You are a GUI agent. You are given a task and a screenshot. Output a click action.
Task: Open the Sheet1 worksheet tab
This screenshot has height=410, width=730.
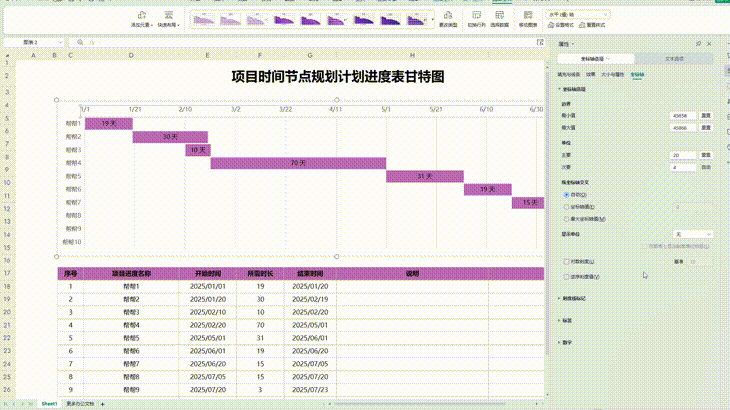[x=49, y=403]
